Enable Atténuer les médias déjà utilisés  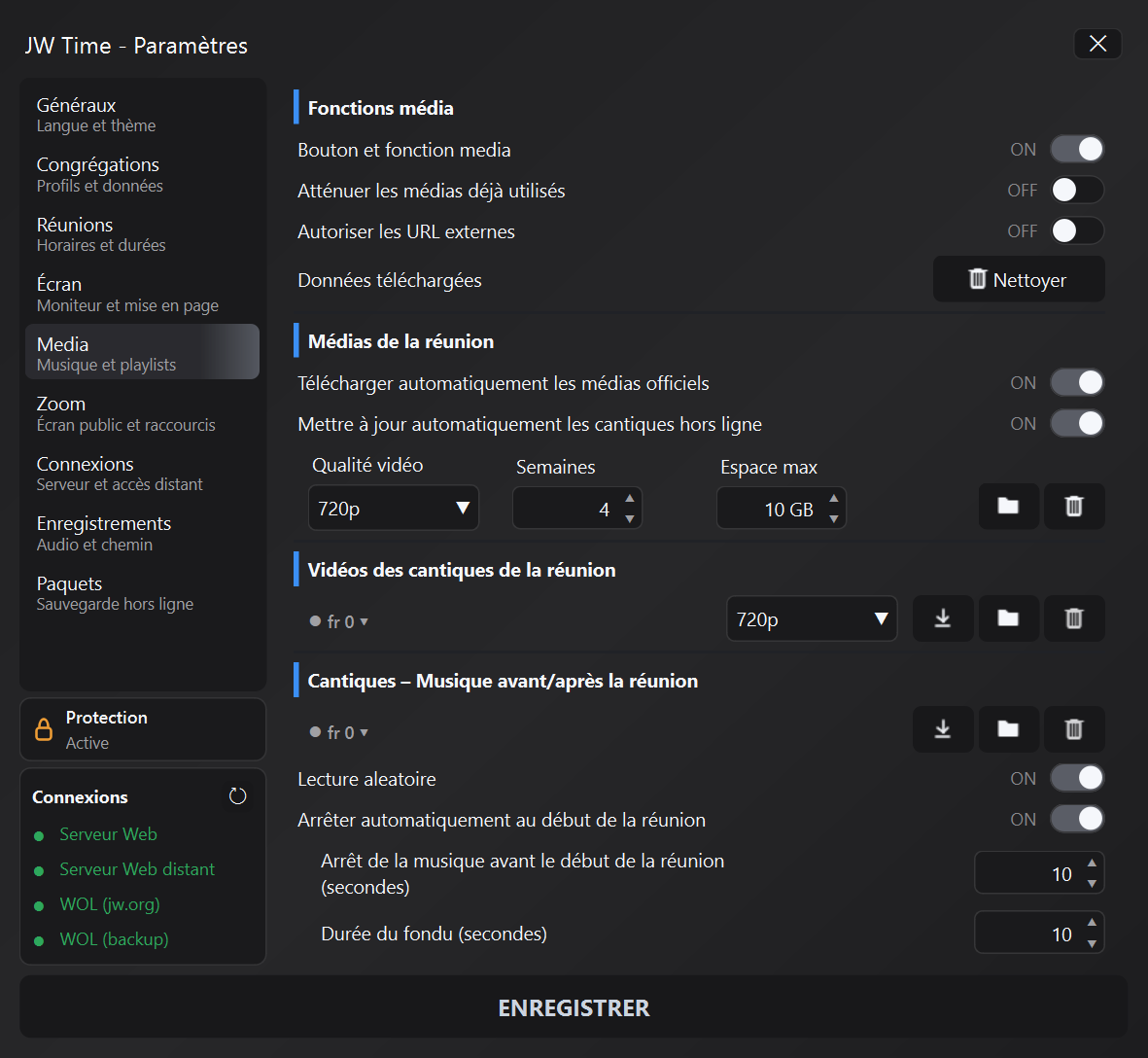click(1077, 191)
